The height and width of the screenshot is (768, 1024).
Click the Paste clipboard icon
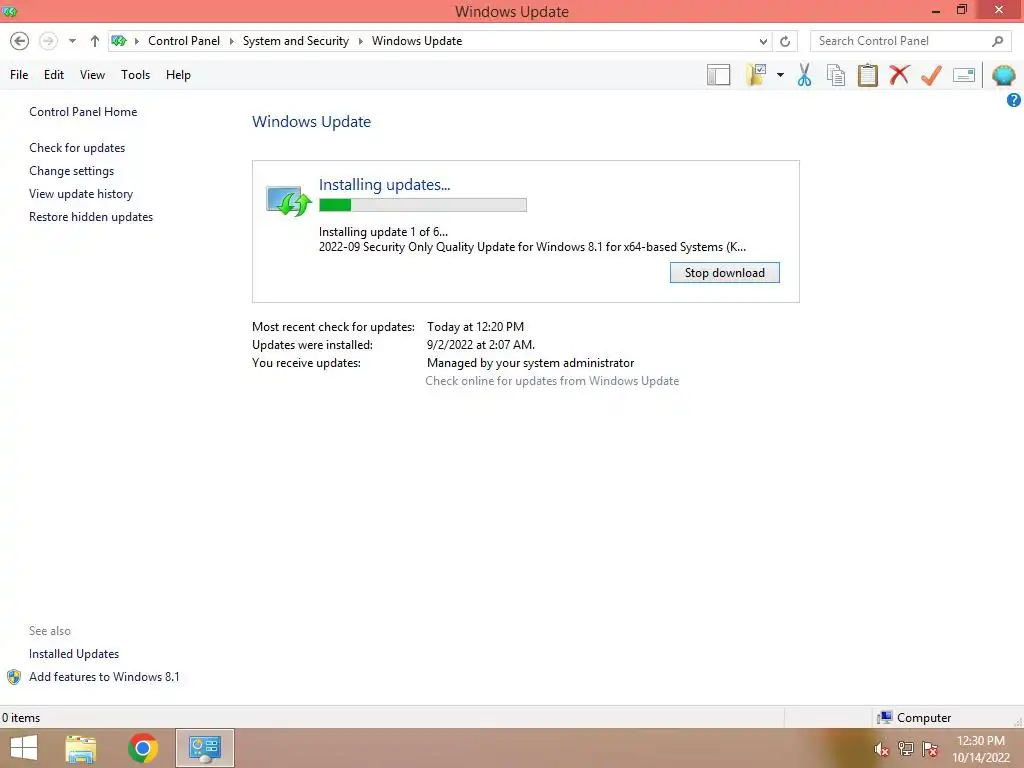click(x=867, y=75)
